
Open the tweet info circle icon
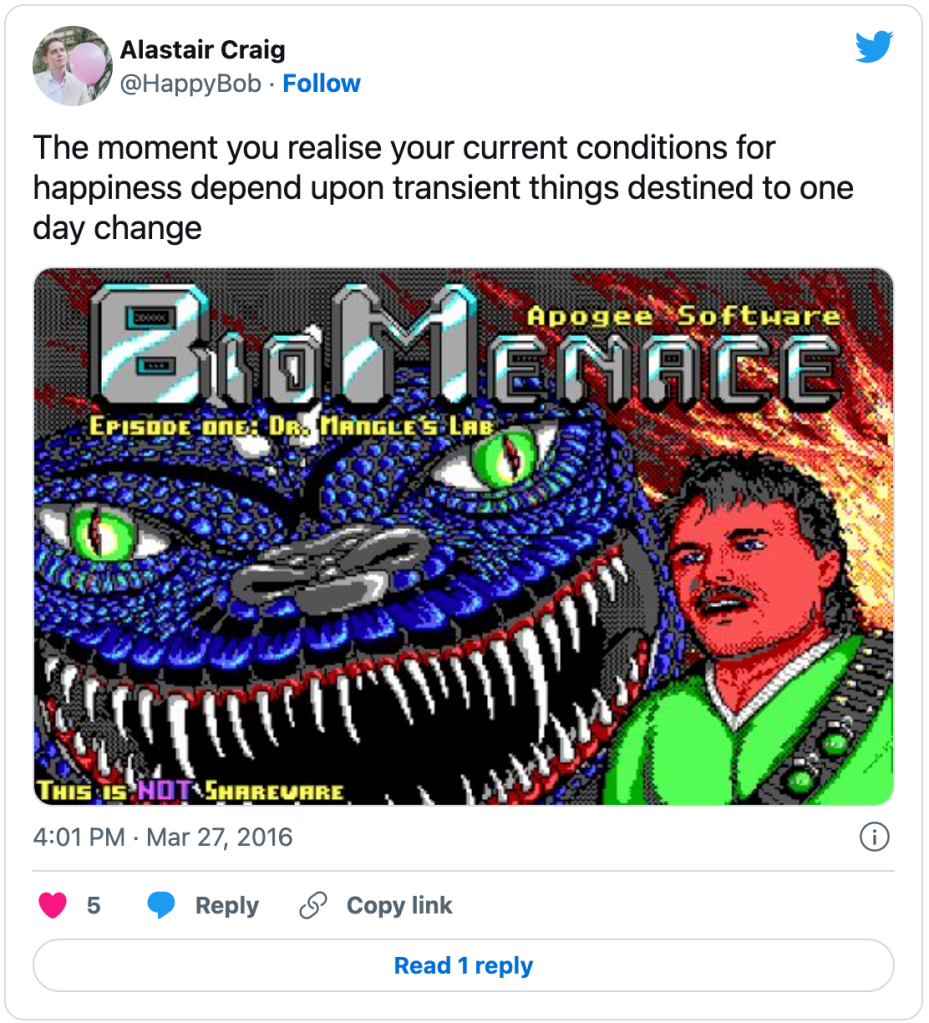tap(874, 837)
